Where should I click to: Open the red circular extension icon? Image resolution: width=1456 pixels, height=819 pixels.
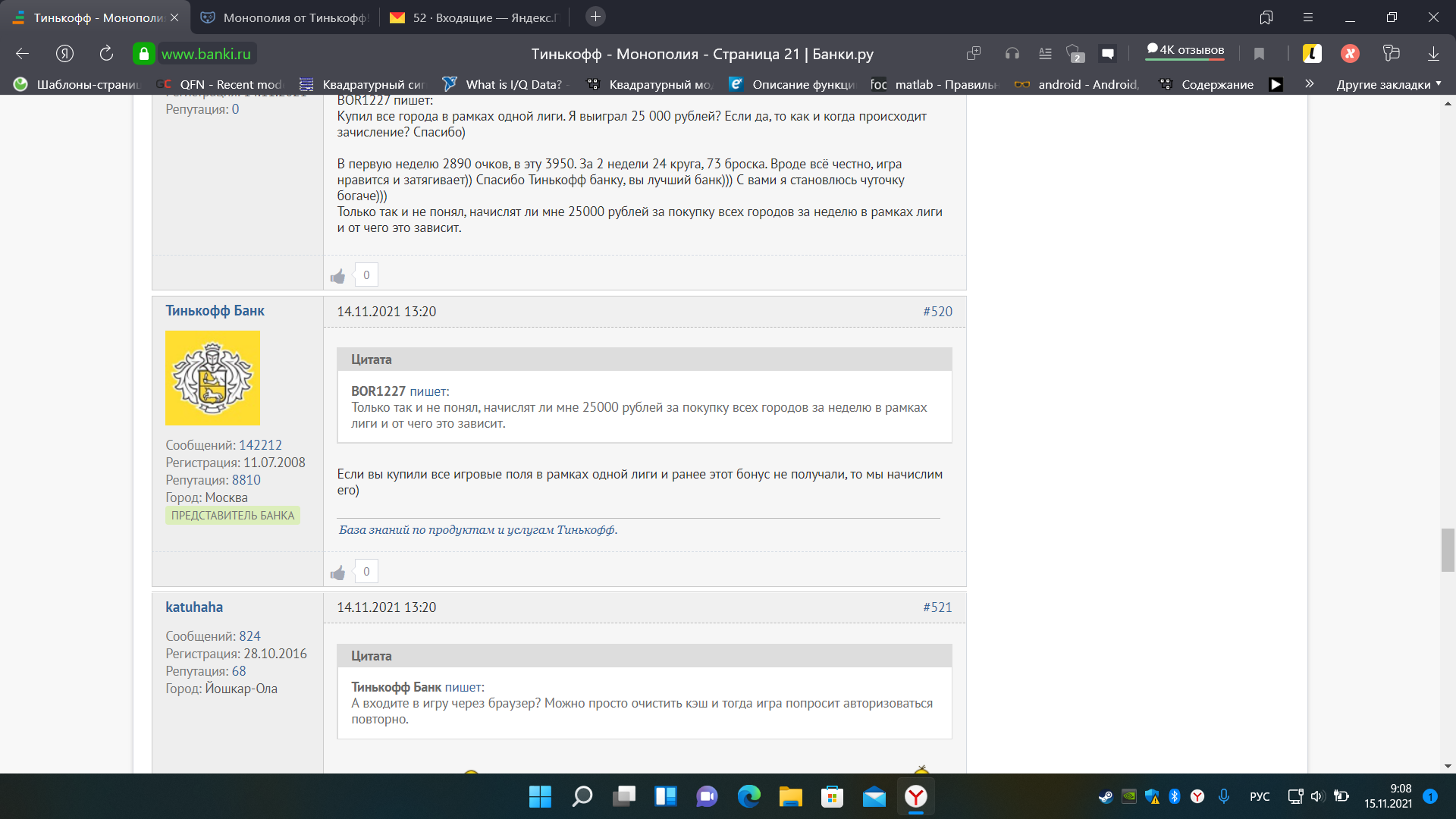[1350, 53]
